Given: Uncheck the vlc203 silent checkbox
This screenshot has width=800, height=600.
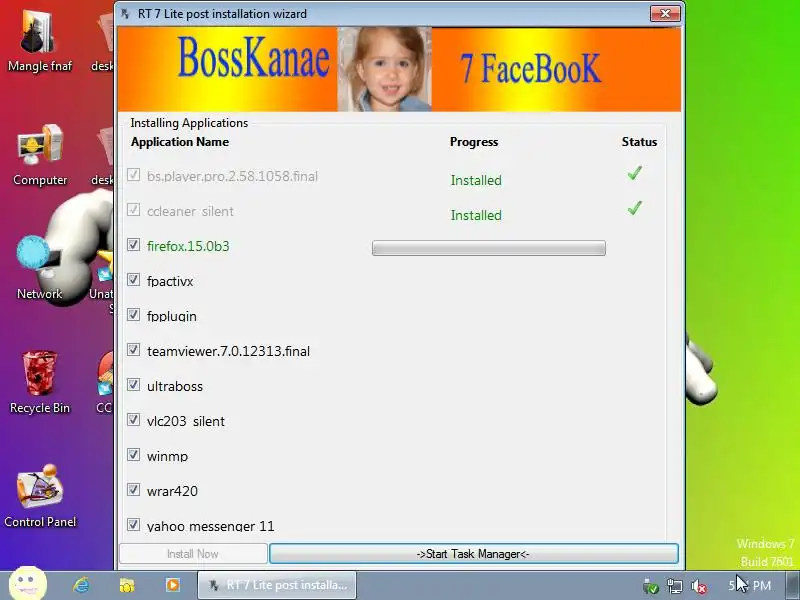Looking at the screenshot, I should pyautogui.click(x=134, y=420).
